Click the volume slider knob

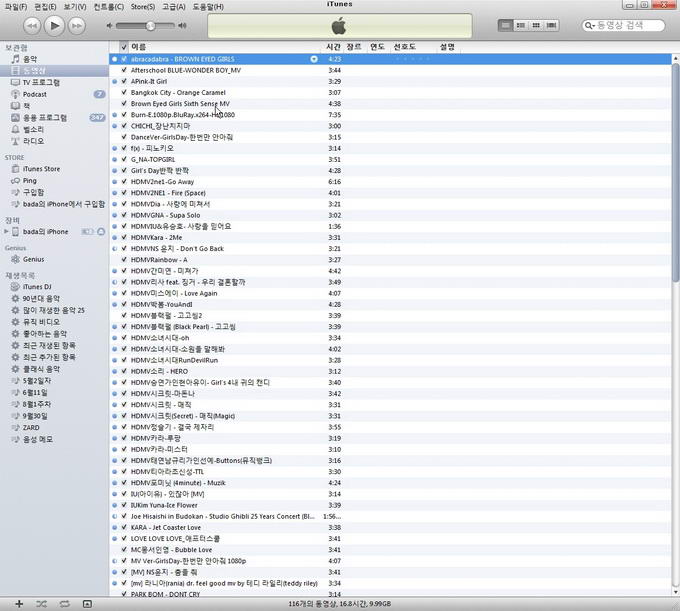(x=150, y=26)
